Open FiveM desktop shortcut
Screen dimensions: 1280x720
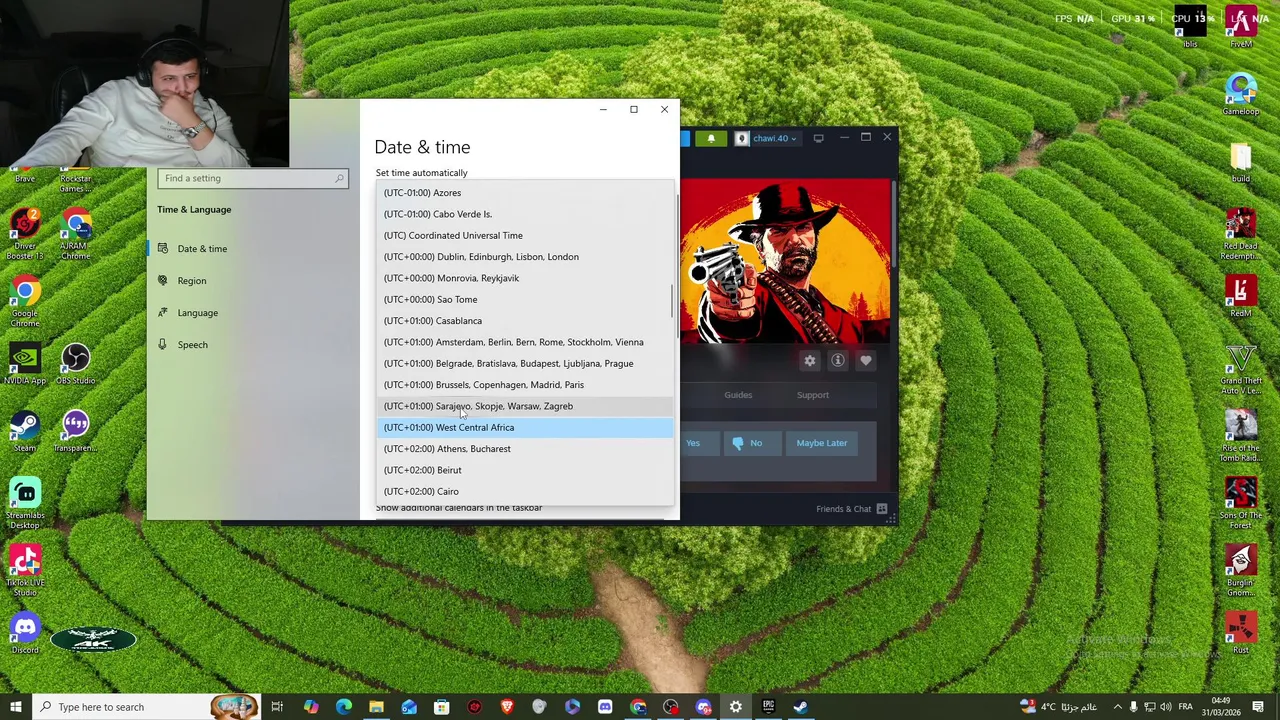click(x=1241, y=27)
